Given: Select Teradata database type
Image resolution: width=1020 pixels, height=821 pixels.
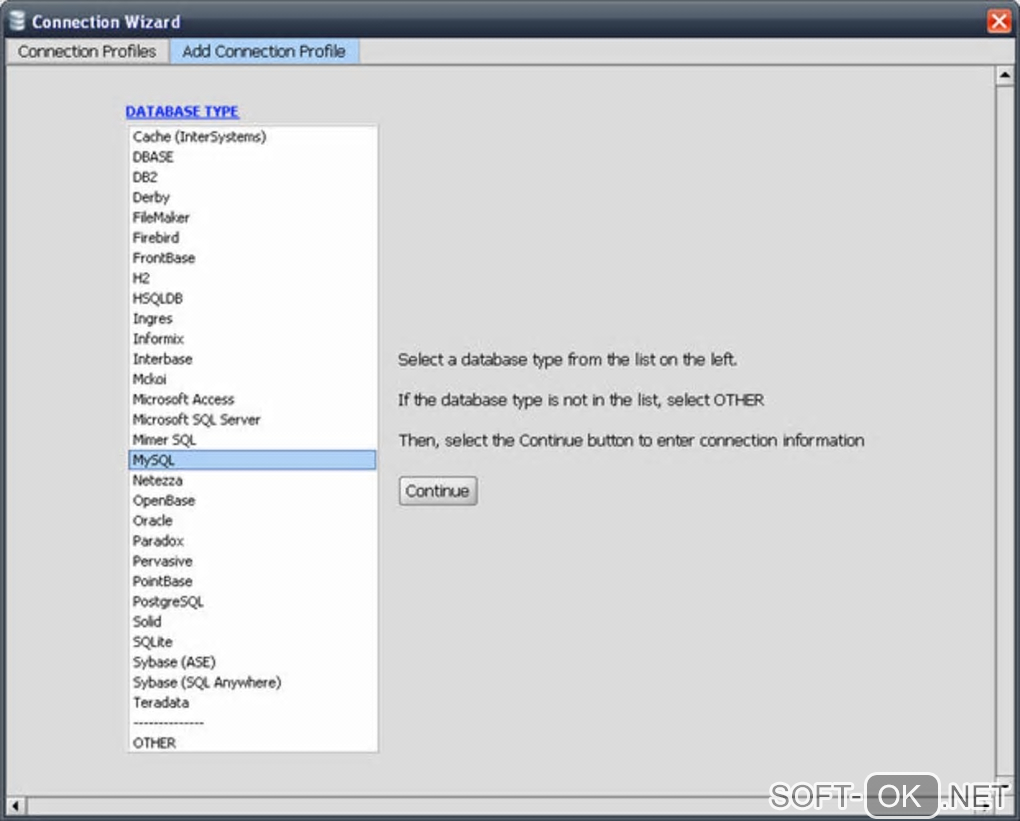Looking at the screenshot, I should [x=252, y=702].
